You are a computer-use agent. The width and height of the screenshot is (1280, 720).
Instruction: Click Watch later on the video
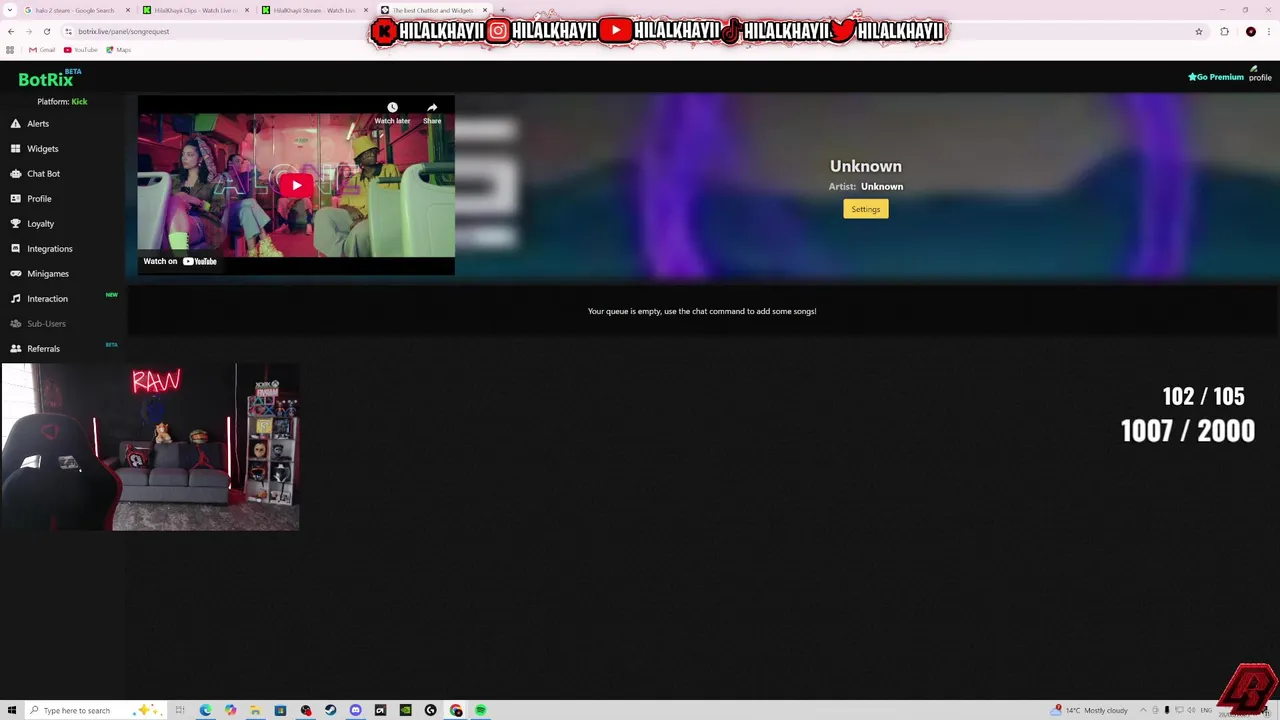coord(392,113)
